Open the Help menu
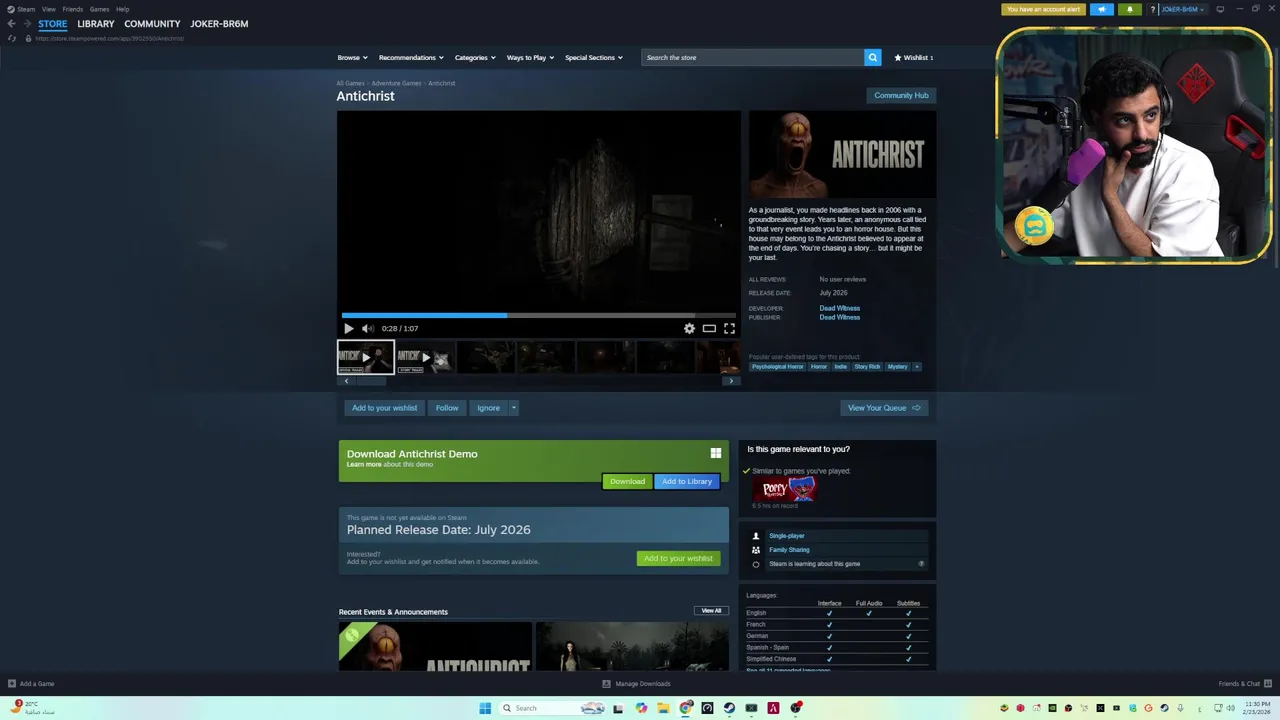This screenshot has width=1280, height=720. 122,9
